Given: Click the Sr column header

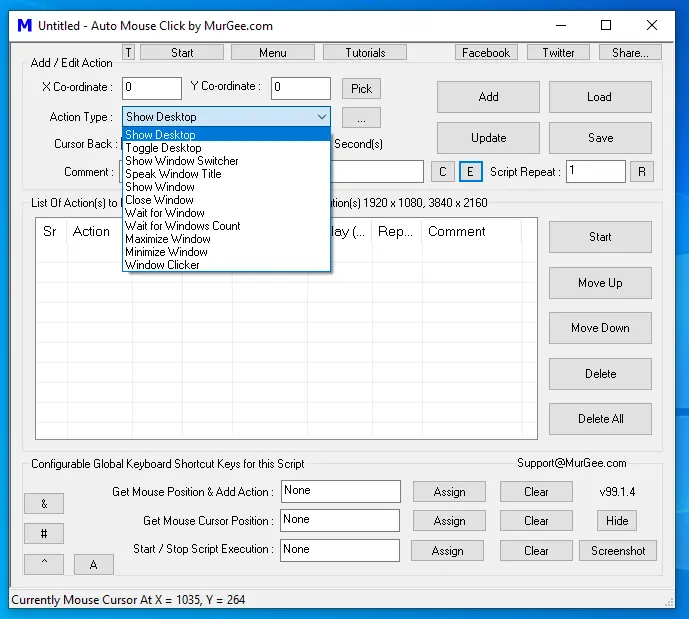Looking at the screenshot, I should coord(51,231).
